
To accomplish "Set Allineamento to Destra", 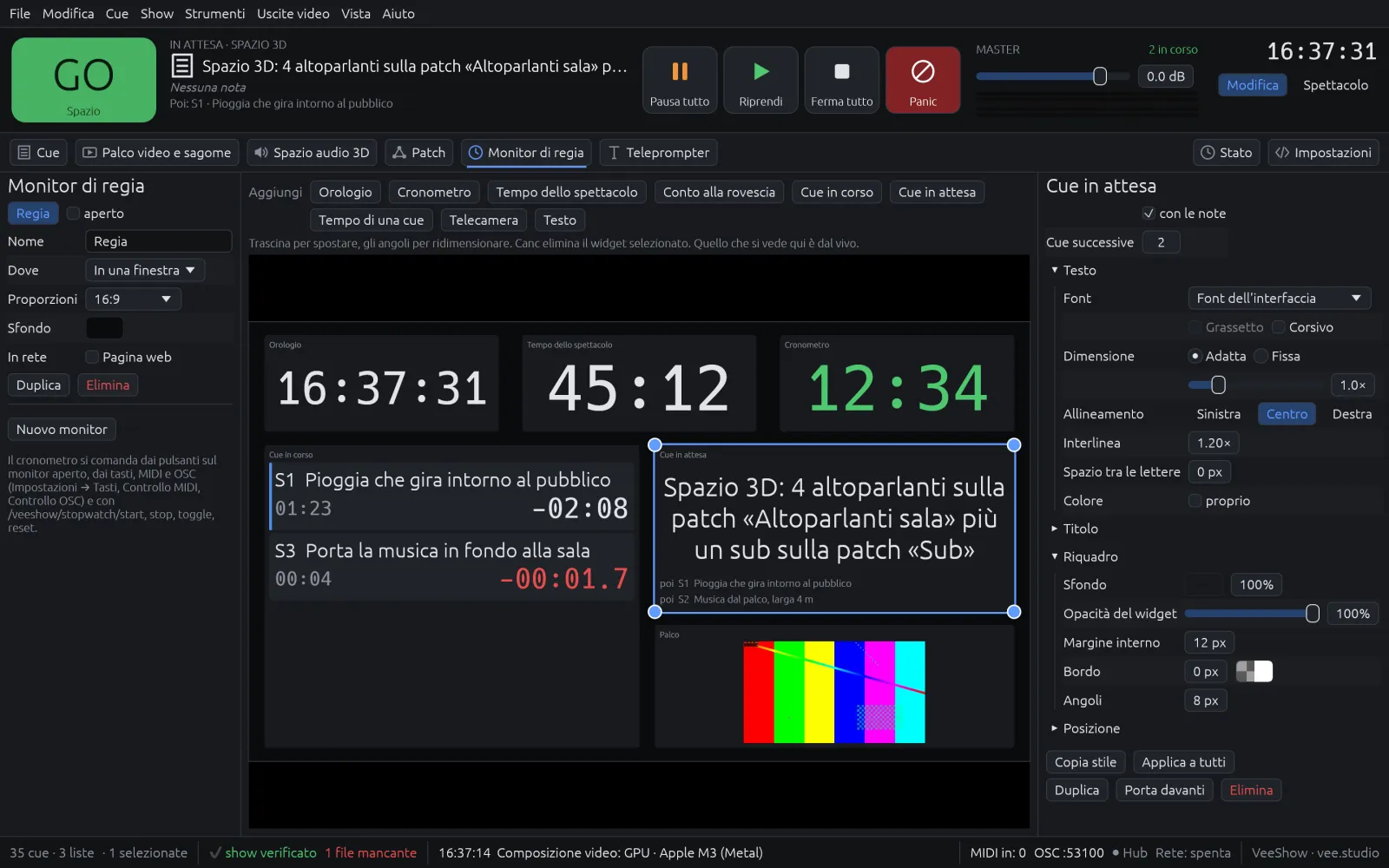I will coord(1352,414).
